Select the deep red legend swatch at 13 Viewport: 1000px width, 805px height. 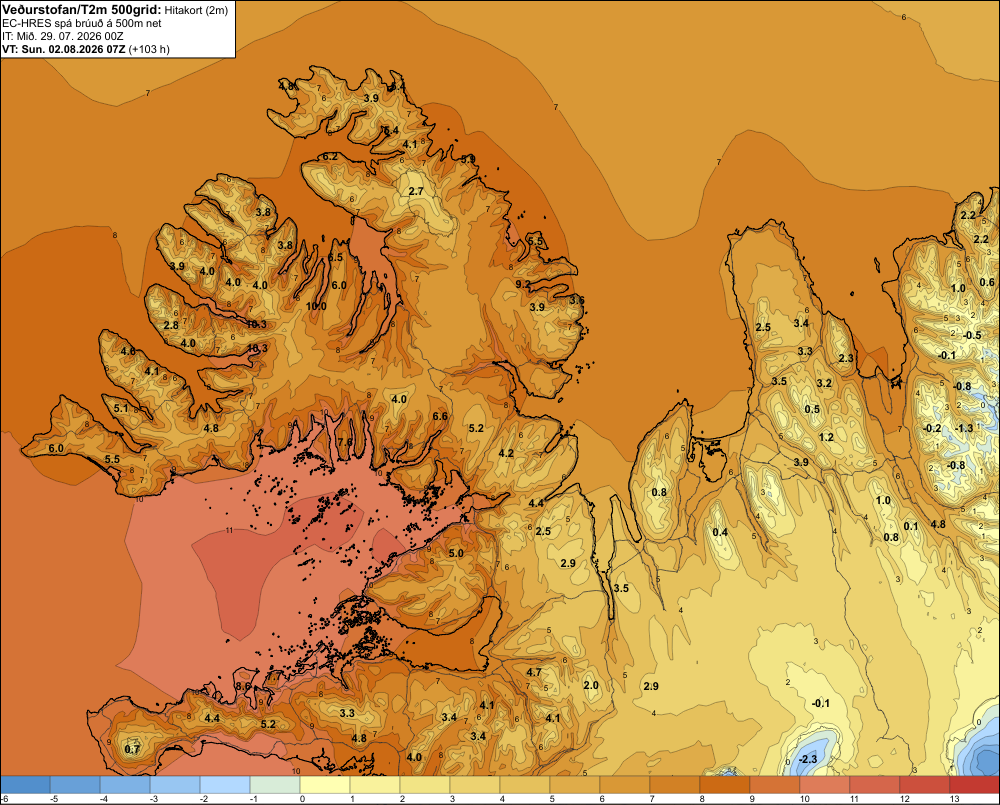coord(974,784)
